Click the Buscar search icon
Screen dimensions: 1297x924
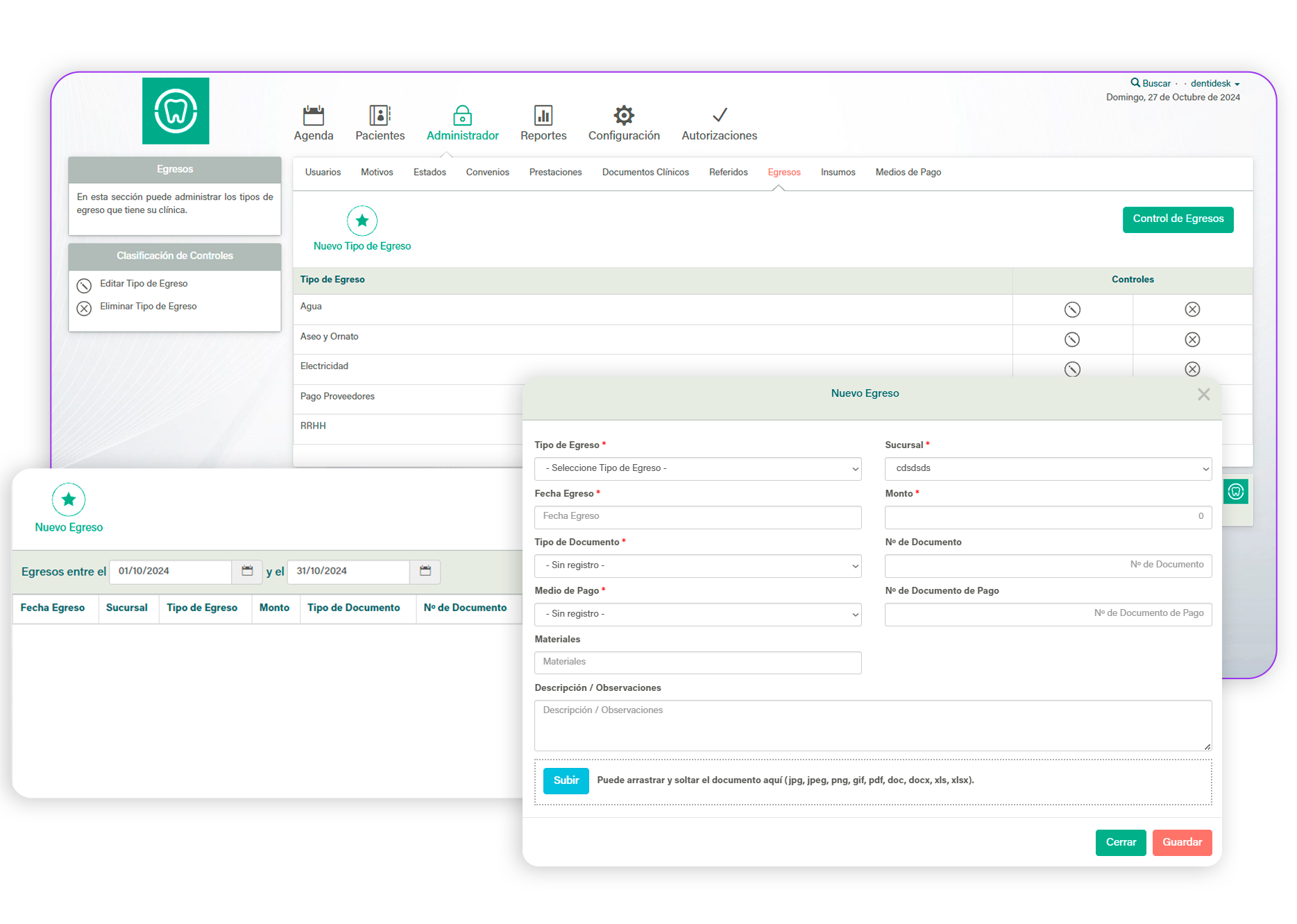coord(1135,83)
